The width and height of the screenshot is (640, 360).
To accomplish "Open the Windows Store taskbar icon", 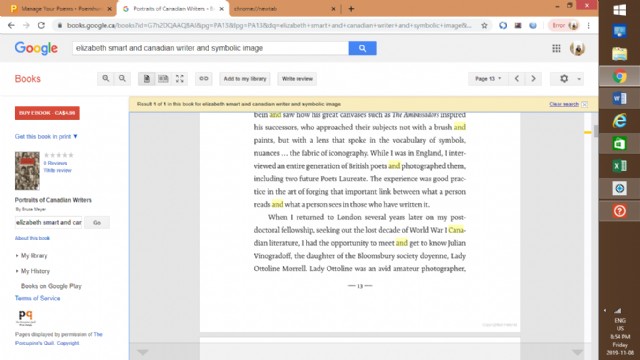I will tap(620, 143).
